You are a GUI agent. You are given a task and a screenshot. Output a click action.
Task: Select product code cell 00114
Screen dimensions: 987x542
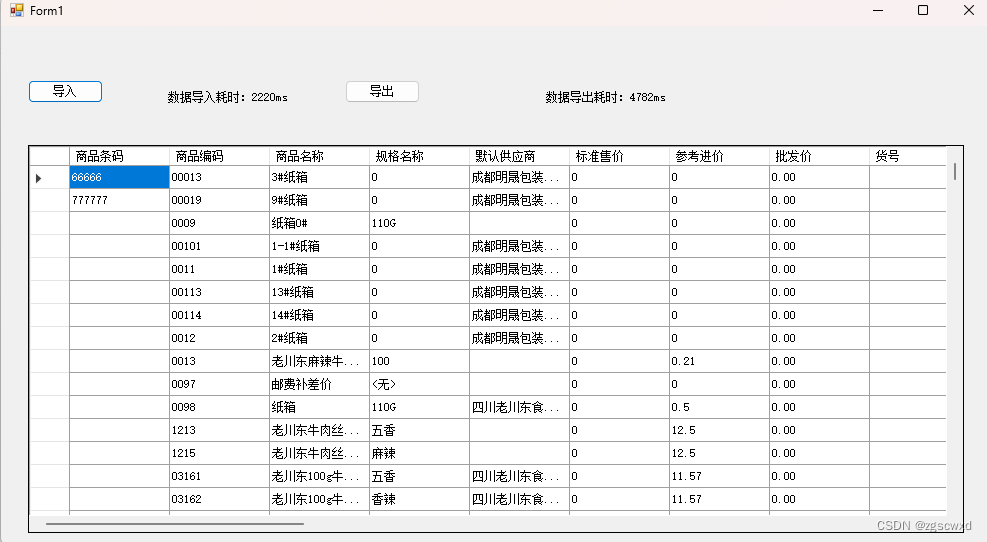[219, 315]
